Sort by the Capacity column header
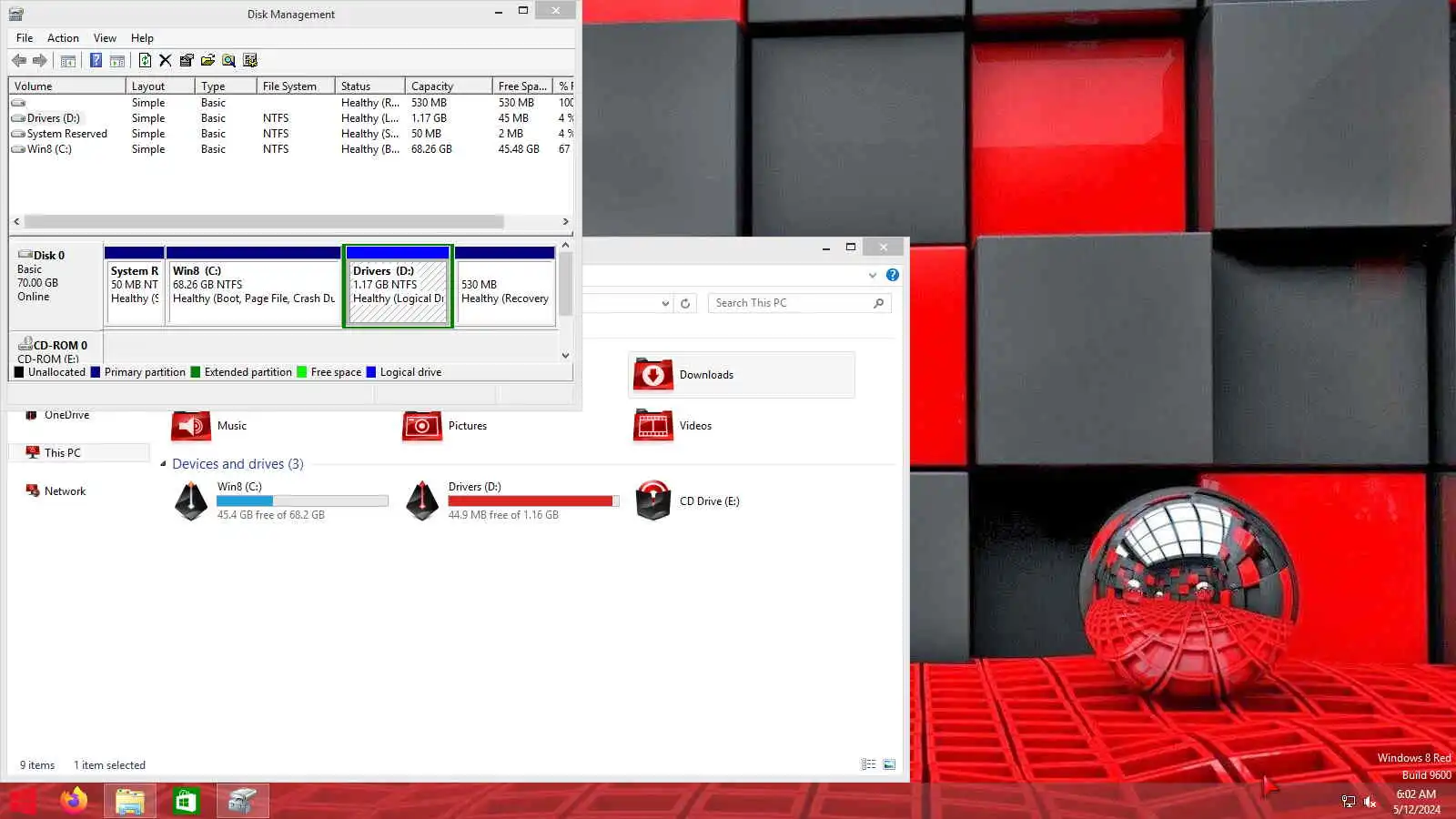The height and width of the screenshot is (819, 1456). pyautogui.click(x=449, y=86)
